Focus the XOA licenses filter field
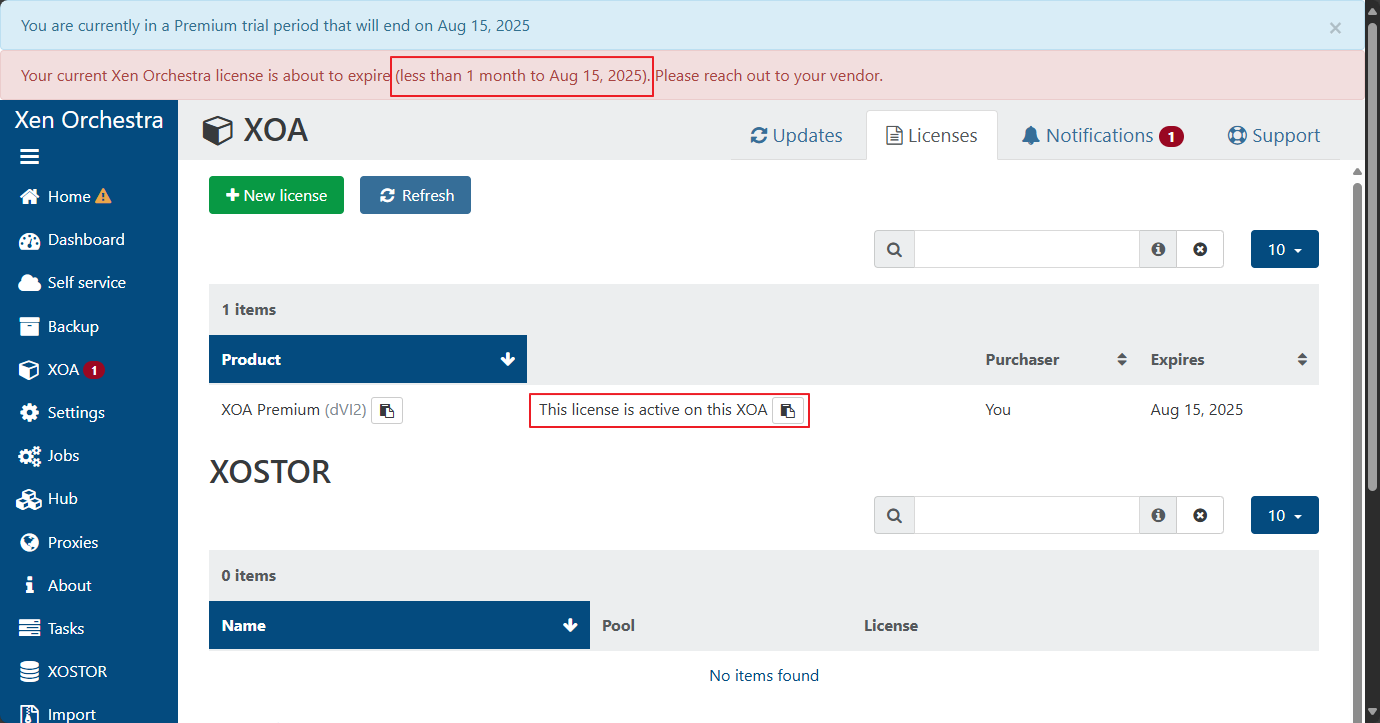 pos(1026,249)
